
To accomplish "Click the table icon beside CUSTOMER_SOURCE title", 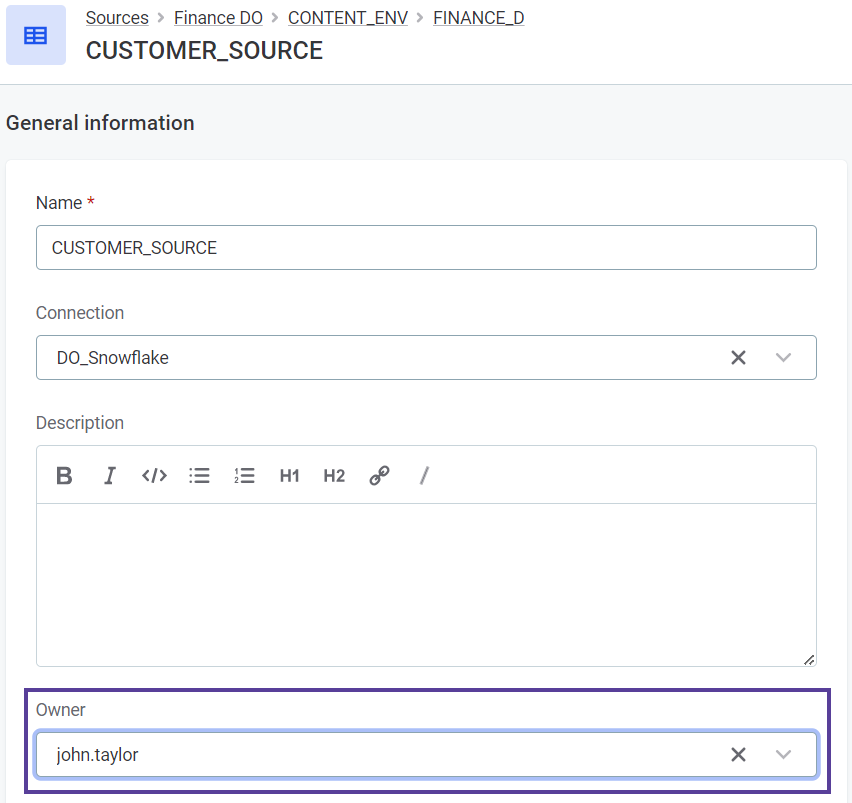I will point(36,36).
